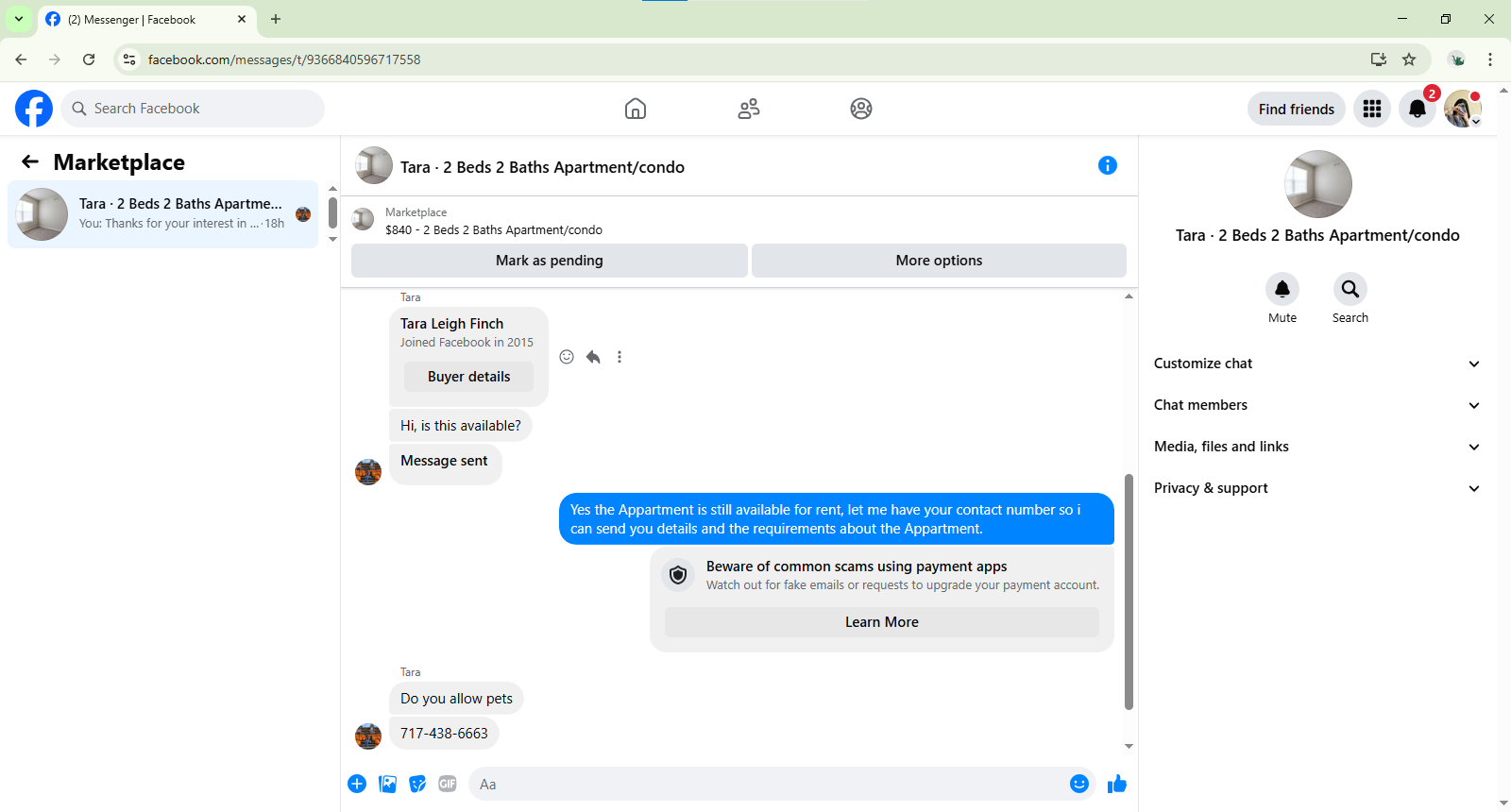The height and width of the screenshot is (812, 1511).
Task: Open browser extension icon
Action: click(x=1458, y=59)
